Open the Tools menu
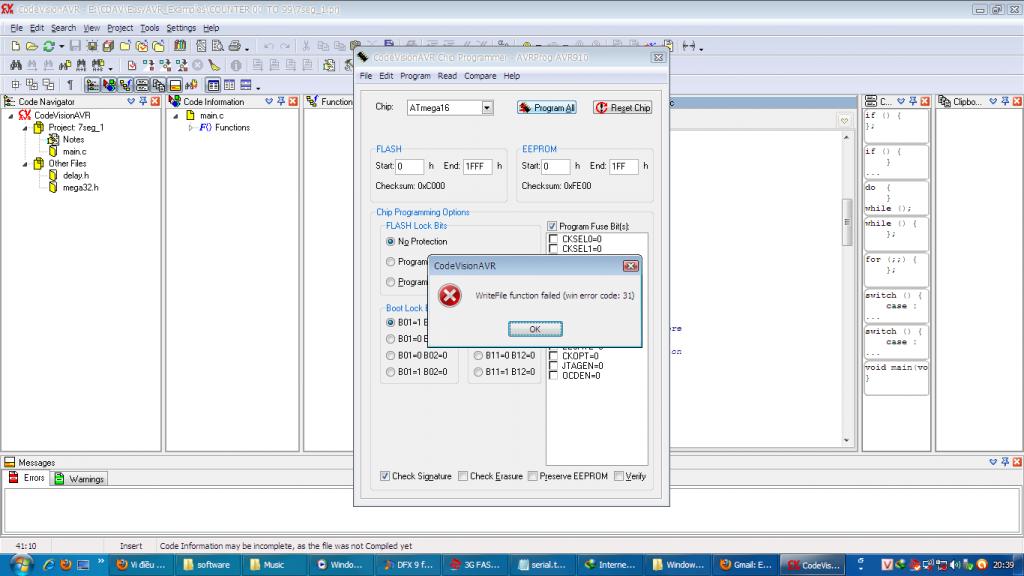 pos(149,28)
